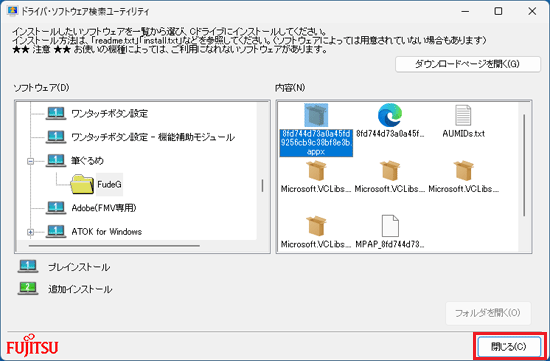Click the 筆ぐるめ computer icon
Image resolution: width=550 pixels, height=361 pixels.
[56, 161]
